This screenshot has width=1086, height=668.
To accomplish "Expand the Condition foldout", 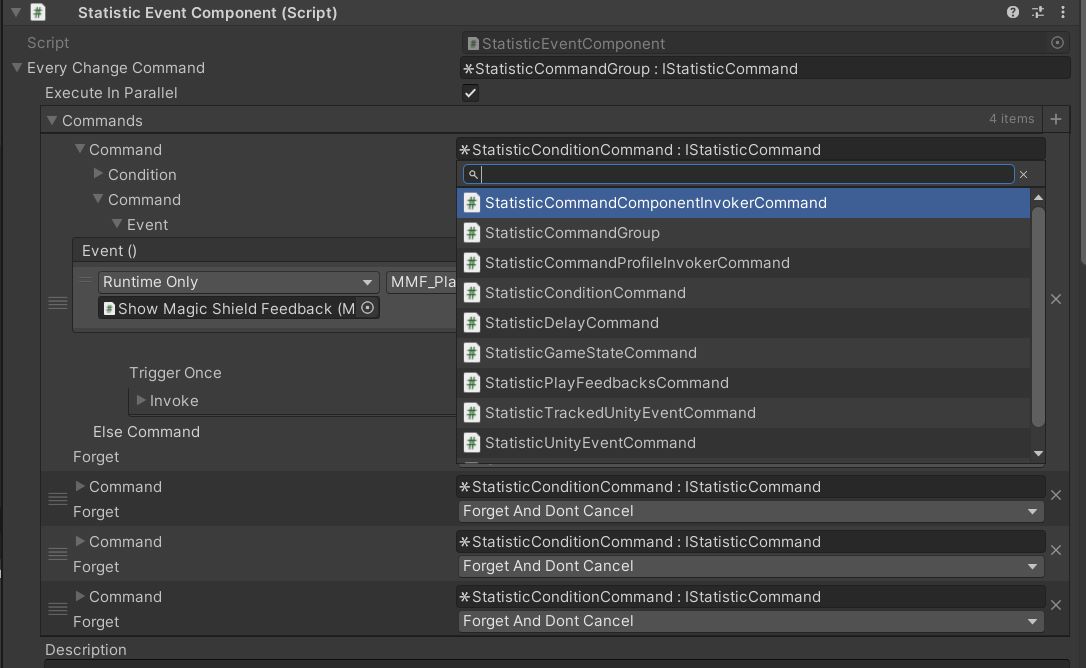I will coord(98,174).
